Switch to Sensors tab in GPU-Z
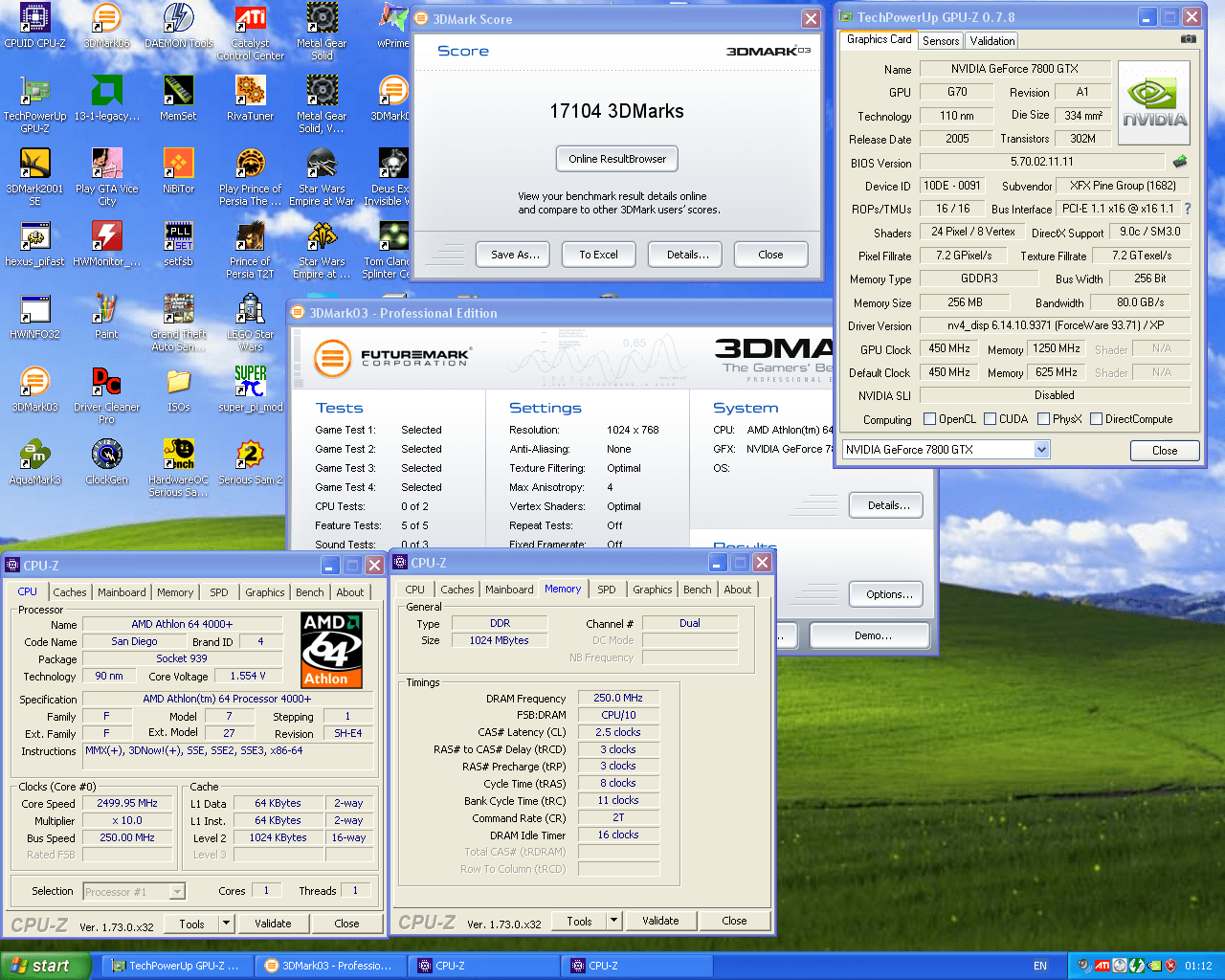1225x980 pixels. [x=941, y=41]
